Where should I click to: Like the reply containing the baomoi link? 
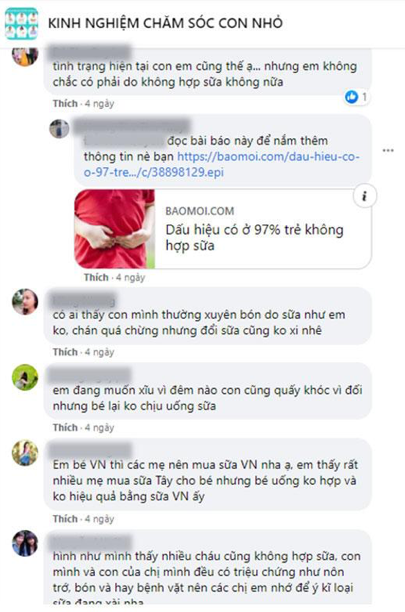point(96,278)
